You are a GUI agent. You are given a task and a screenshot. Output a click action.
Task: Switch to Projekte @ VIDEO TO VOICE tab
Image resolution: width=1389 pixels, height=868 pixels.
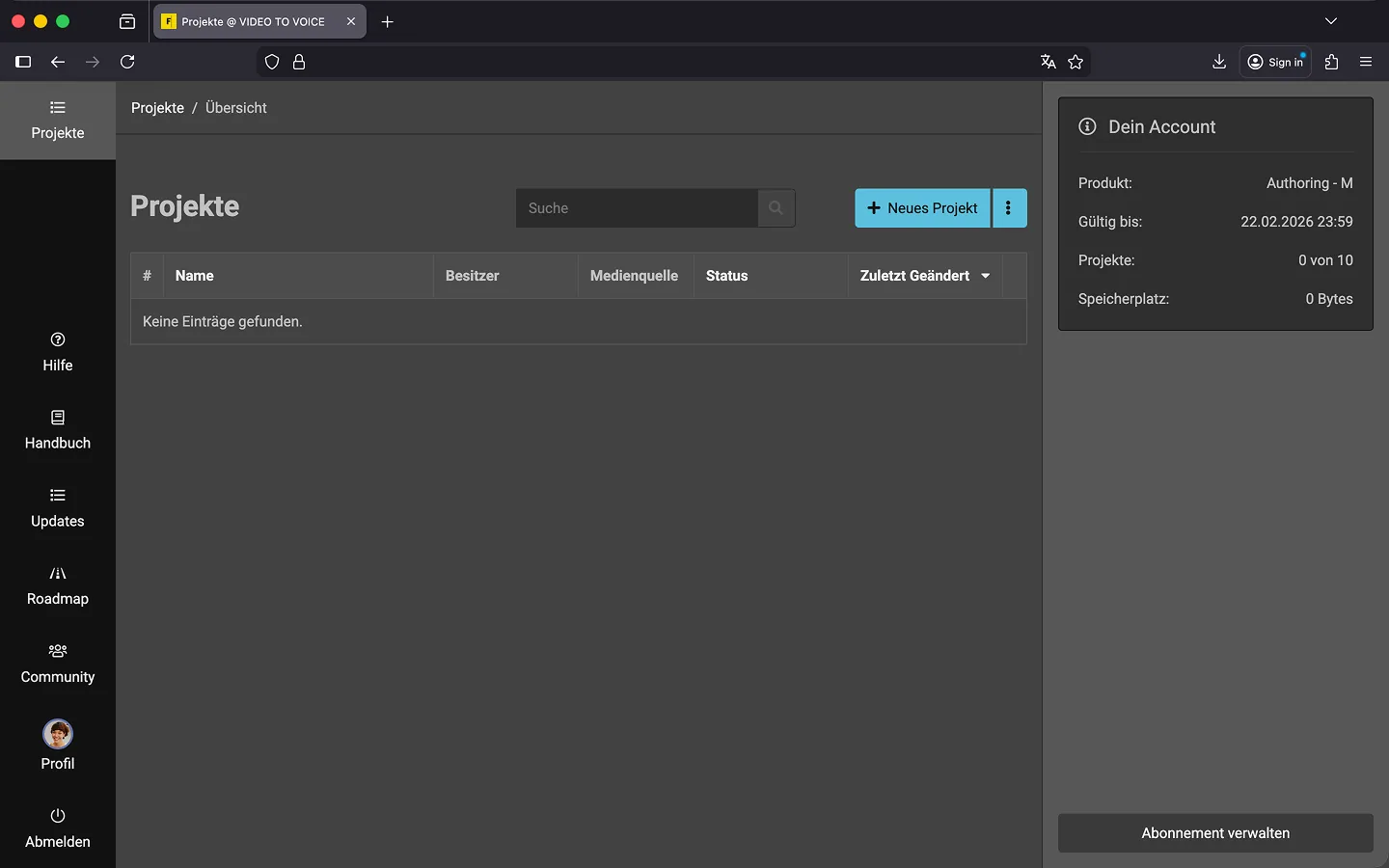(253, 21)
